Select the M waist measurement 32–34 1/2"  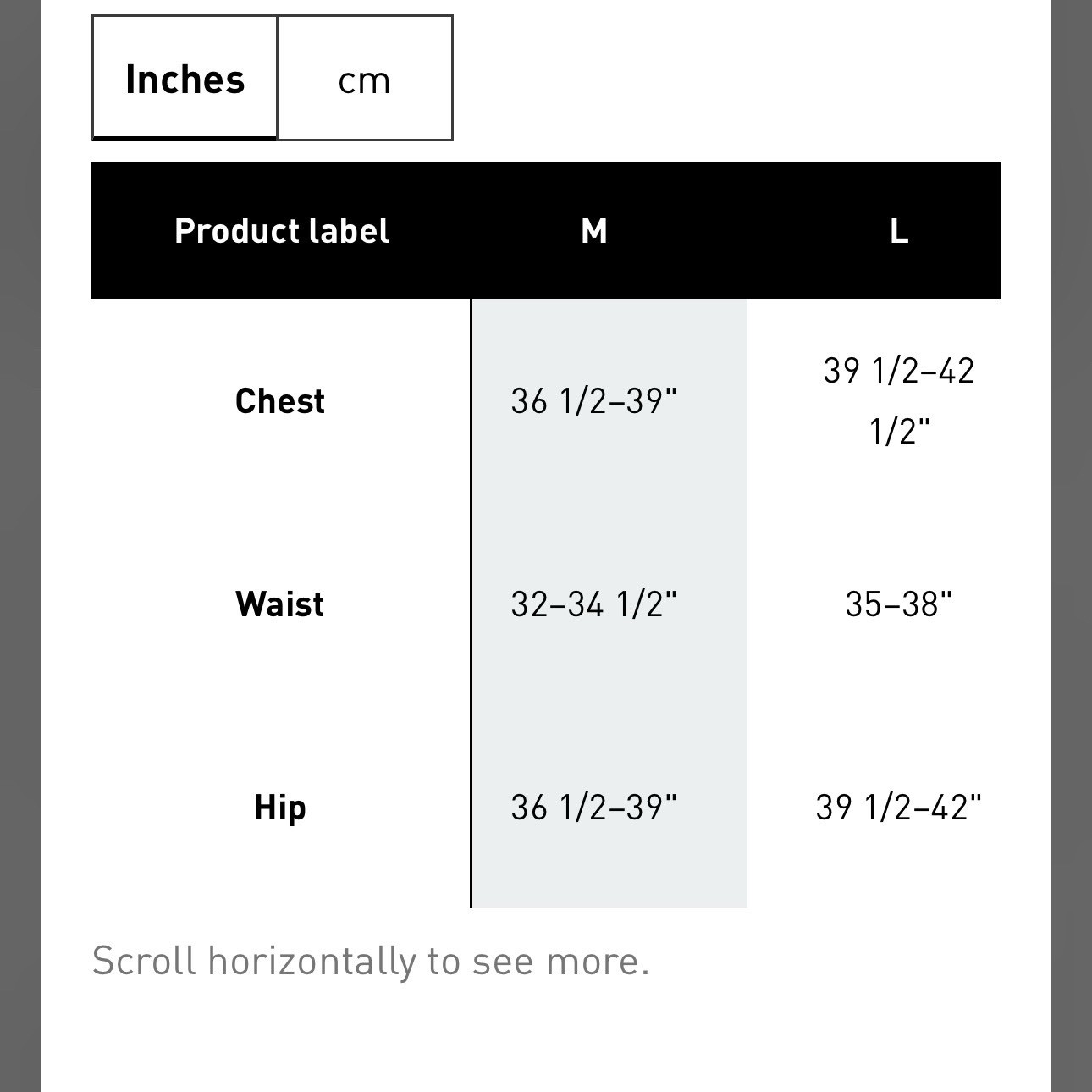click(594, 604)
